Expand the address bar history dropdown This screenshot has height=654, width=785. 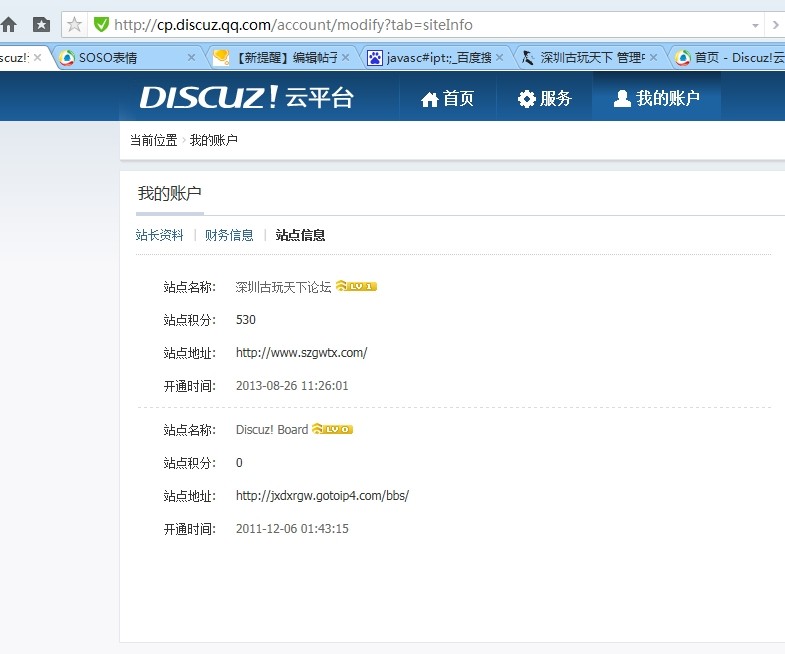click(x=755, y=25)
